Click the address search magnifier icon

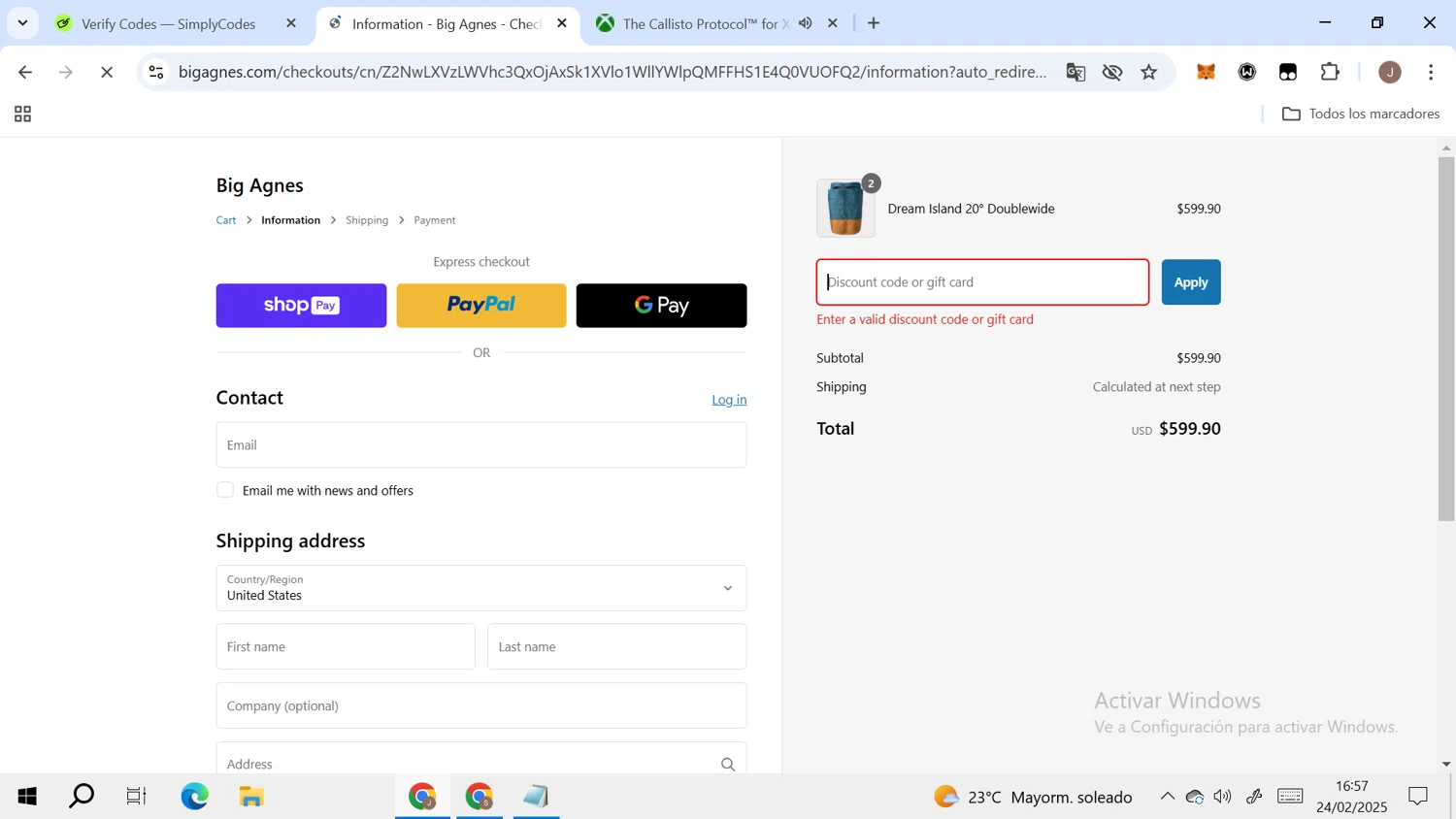(728, 765)
